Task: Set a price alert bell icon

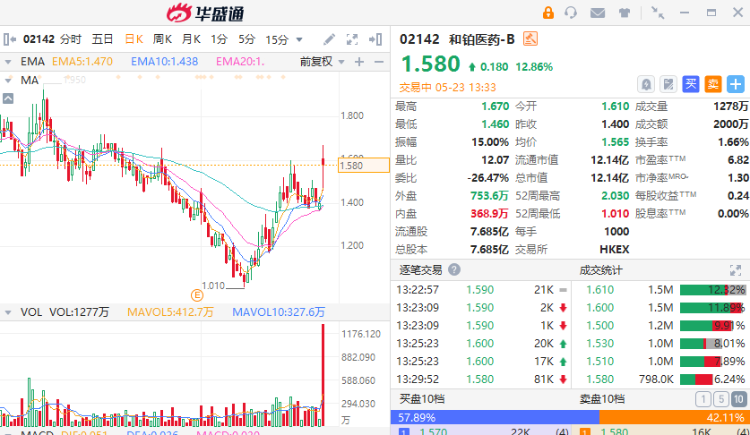Action: tap(646, 85)
